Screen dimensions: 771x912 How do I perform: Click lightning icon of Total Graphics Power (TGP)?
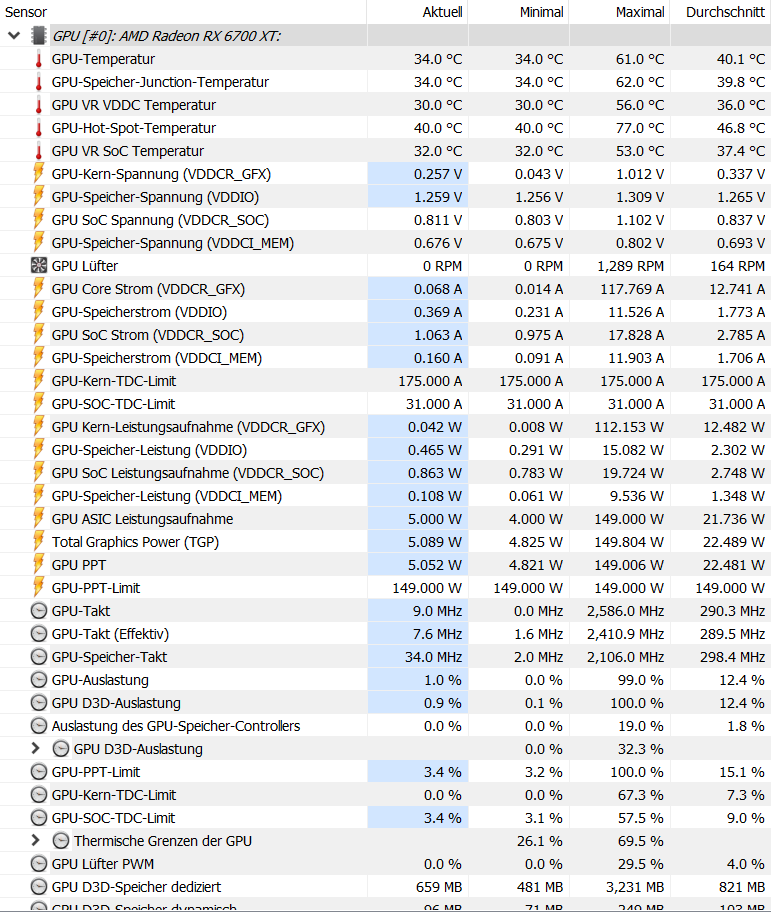[x=38, y=542]
